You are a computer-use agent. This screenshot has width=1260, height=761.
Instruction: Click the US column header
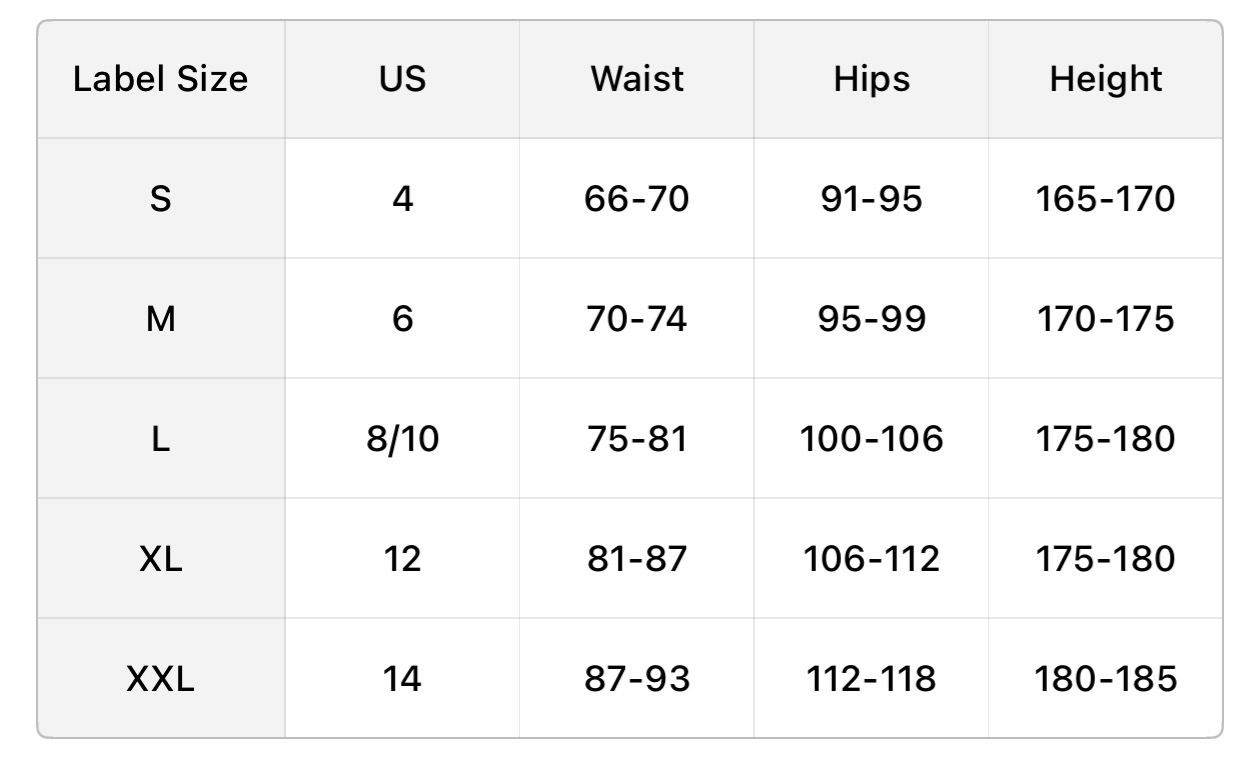(402, 79)
